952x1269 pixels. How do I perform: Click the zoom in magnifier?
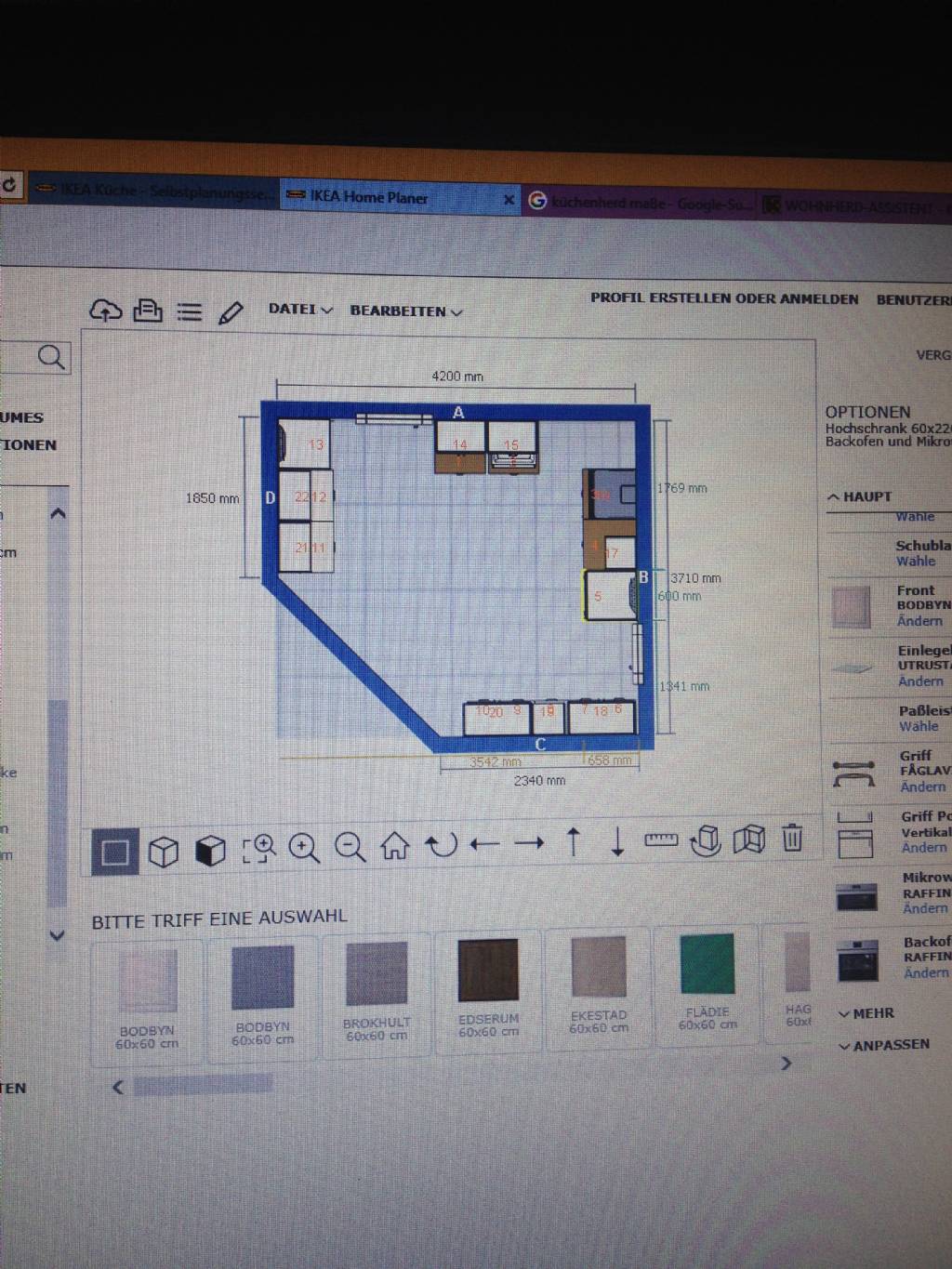(x=304, y=847)
